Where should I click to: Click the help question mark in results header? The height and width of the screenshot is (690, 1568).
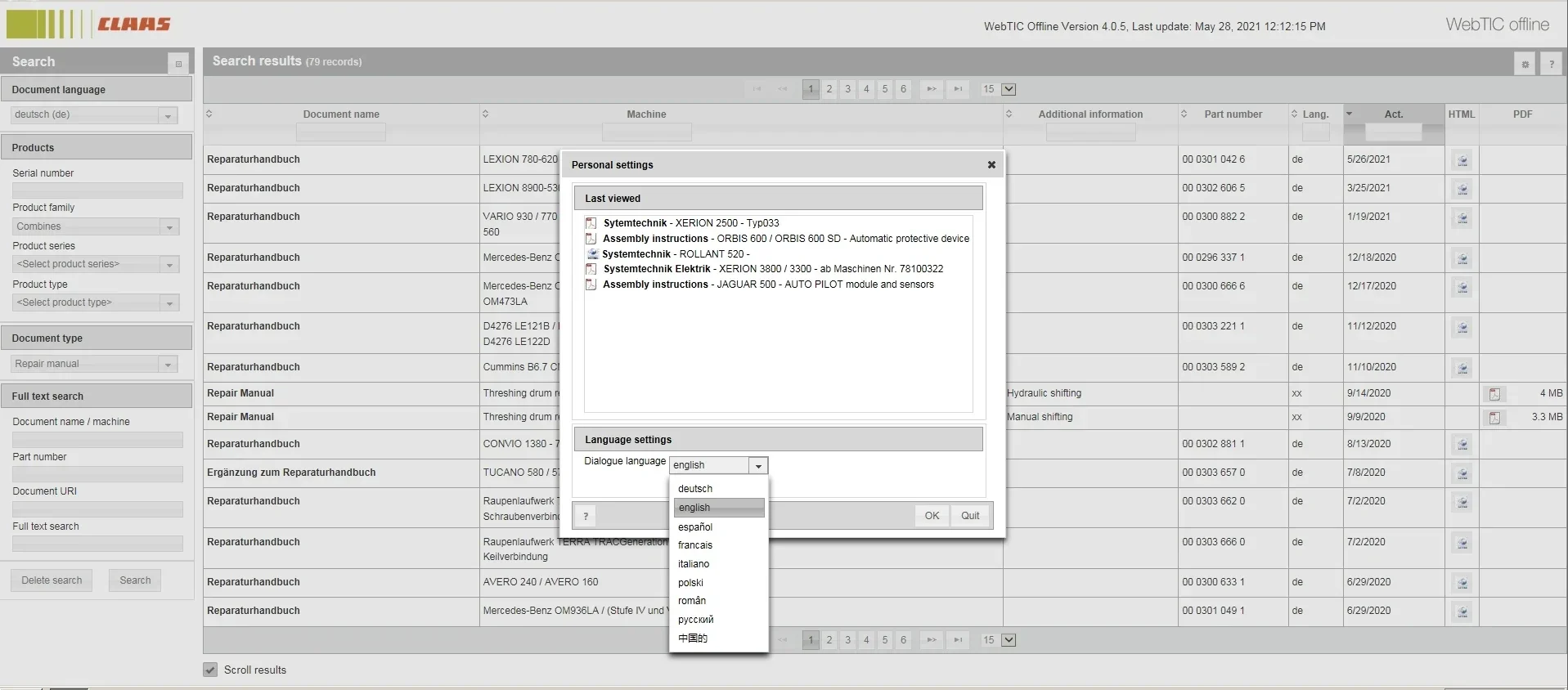tap(1551, 64)
